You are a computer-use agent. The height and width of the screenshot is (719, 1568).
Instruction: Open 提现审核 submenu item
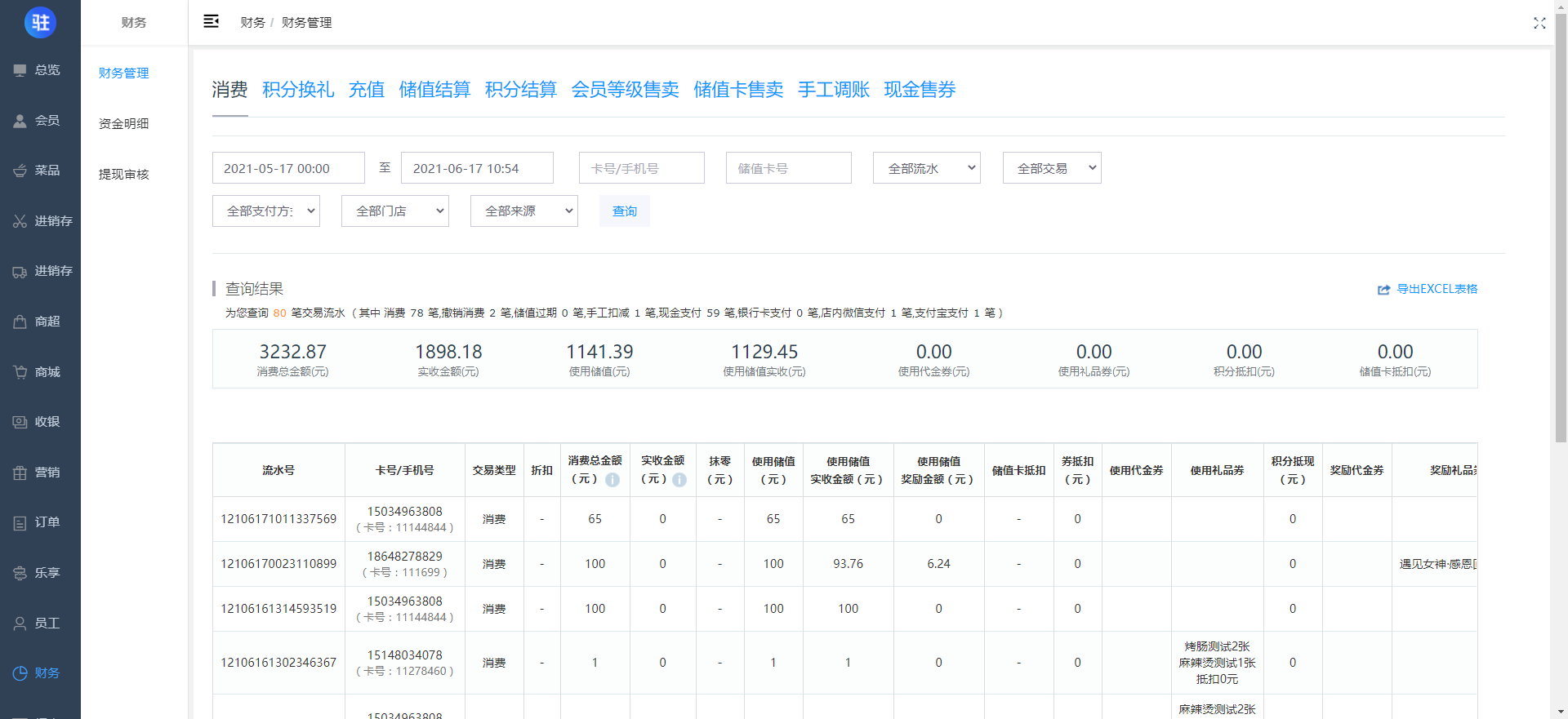pos(123,175)
